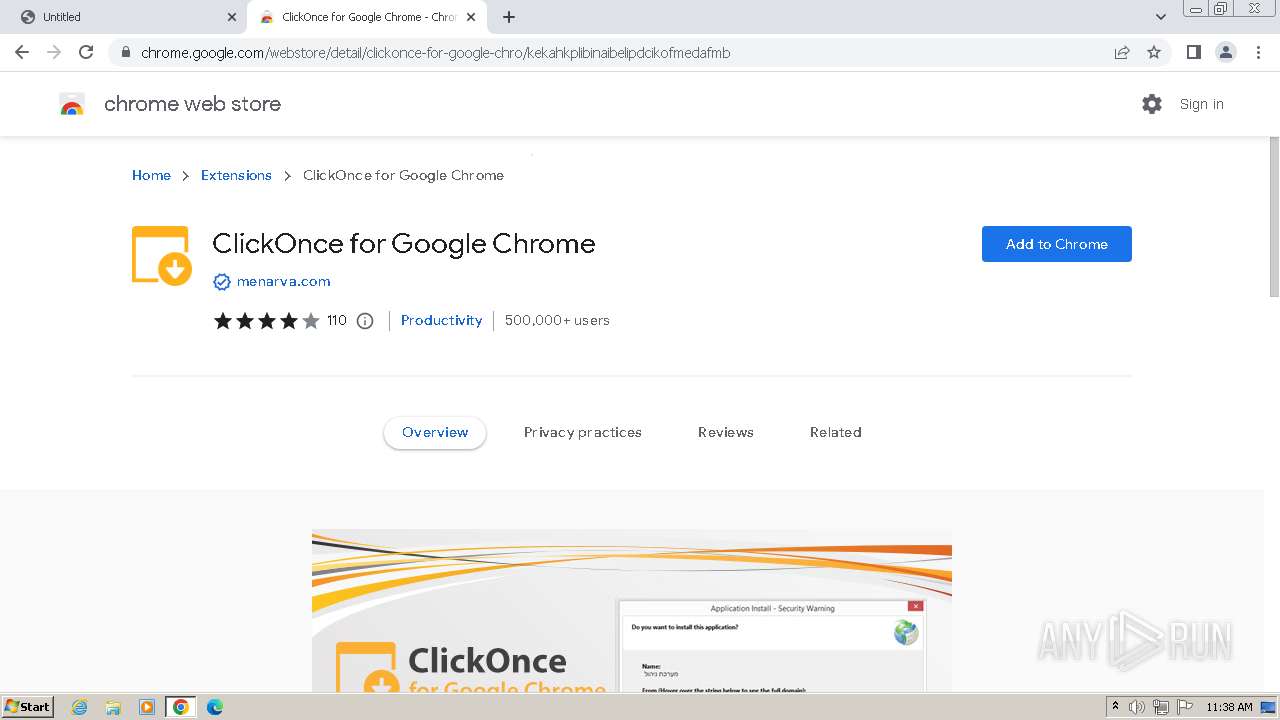This screenshot has width=1280, height=720.
Task: Click the Chrome Web Store rainbow logo
Action: (72, 104)
